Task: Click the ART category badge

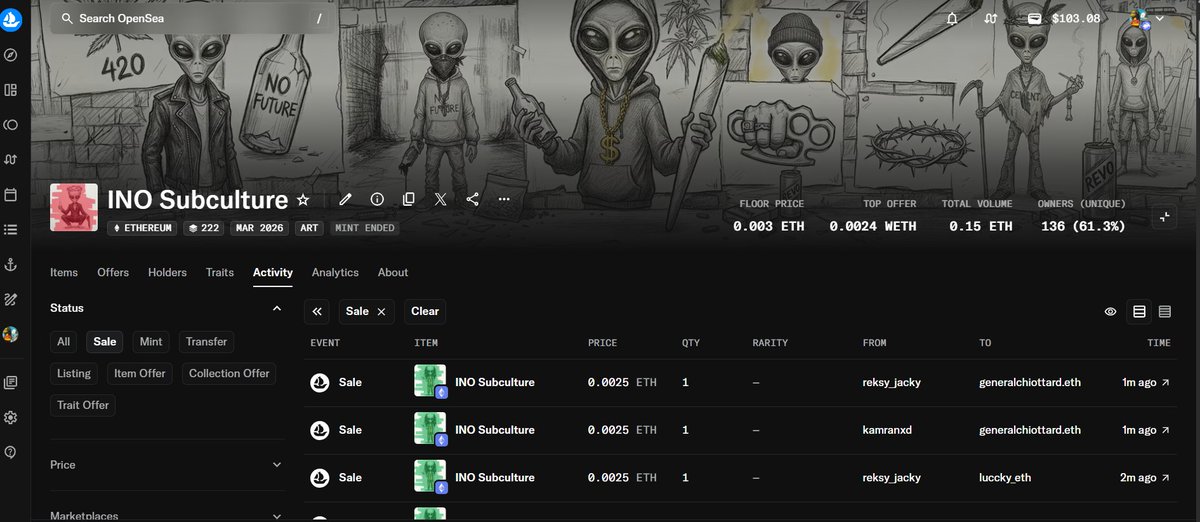Action: [310, 228]
